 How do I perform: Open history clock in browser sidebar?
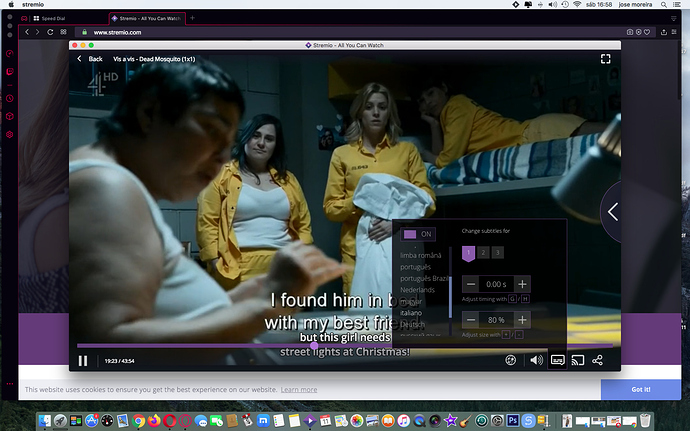point(10,99)
